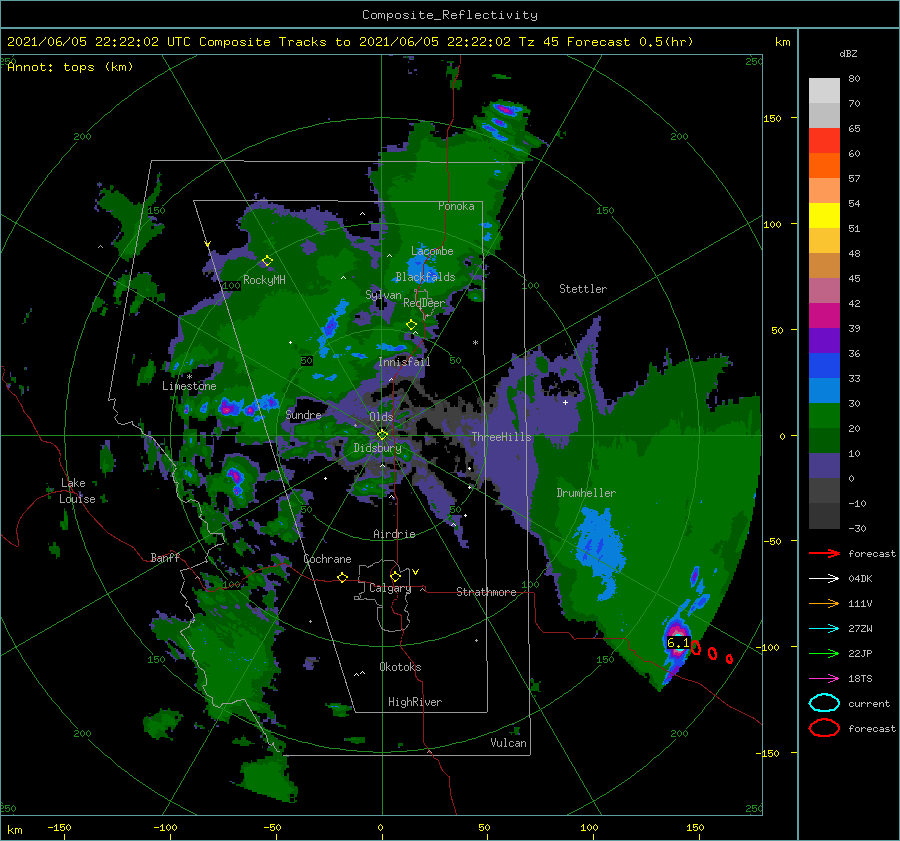Click the storm tops label 6.1
The image size is (900, 841).
click(678, 642)
